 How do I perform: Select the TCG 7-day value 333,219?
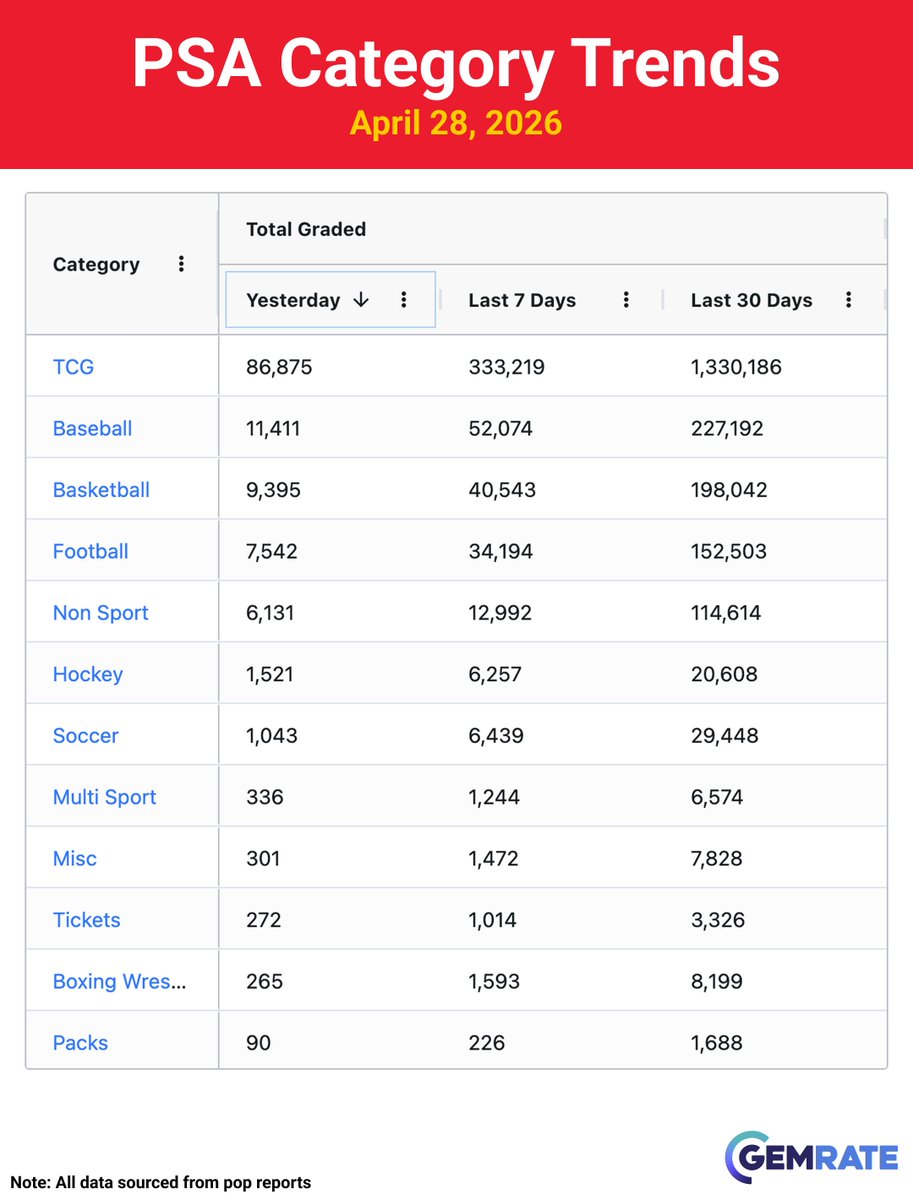click(x=506, y=367)
